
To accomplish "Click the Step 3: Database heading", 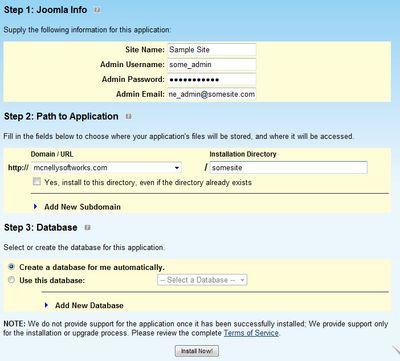I will coord(41,228).
